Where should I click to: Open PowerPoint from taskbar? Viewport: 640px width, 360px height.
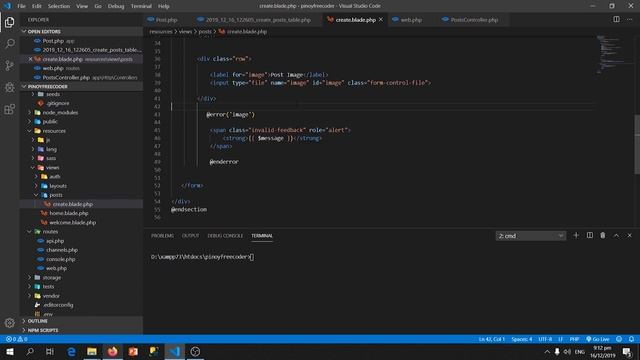coord(133,351)
